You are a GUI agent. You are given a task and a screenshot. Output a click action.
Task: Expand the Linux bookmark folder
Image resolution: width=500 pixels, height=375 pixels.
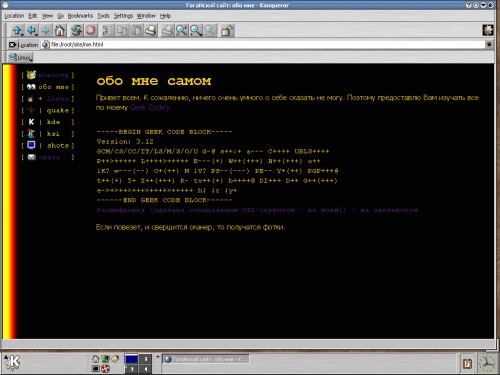pyautogui.click(x=21, y=57)
